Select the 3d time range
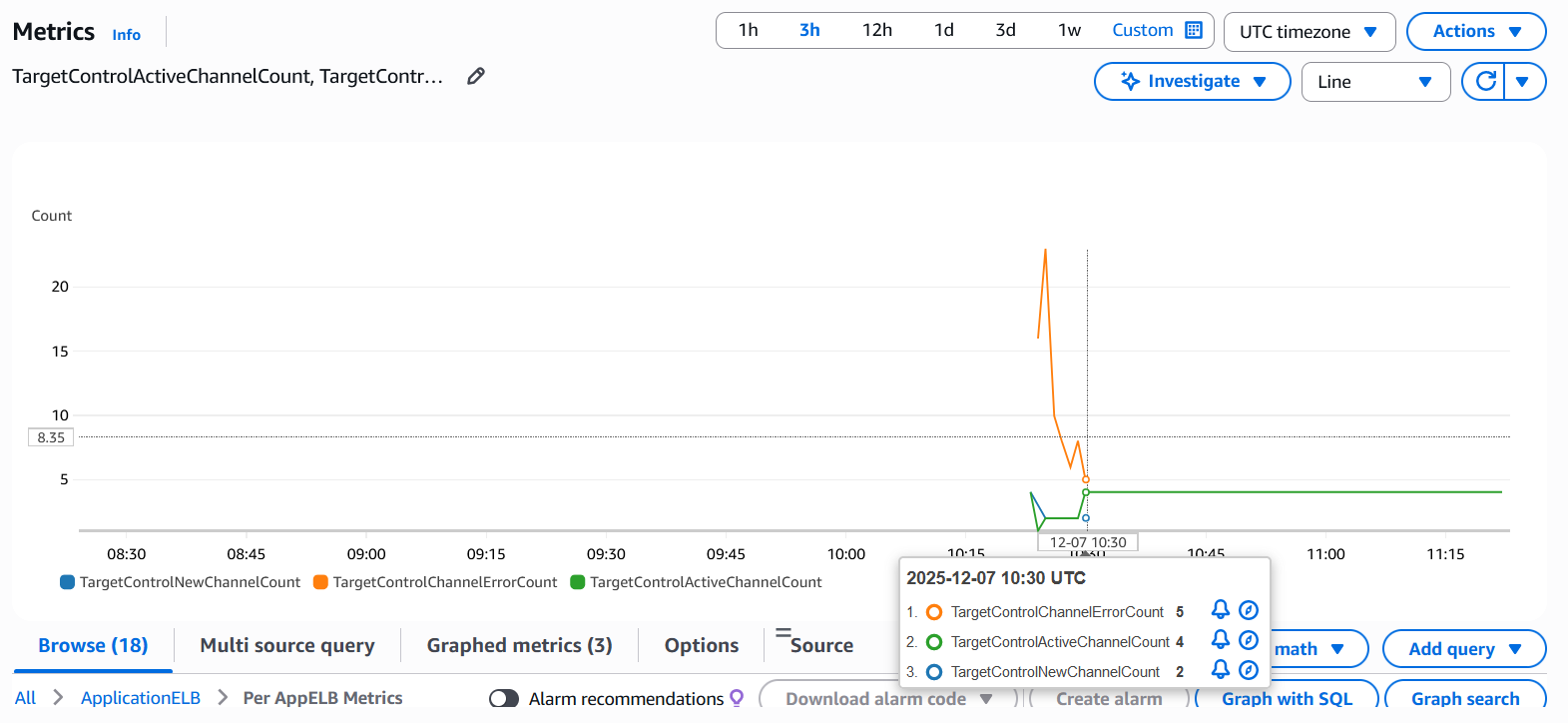Image resolution: width=1568 pixels, height=723 pixels. click(1006, 30)
